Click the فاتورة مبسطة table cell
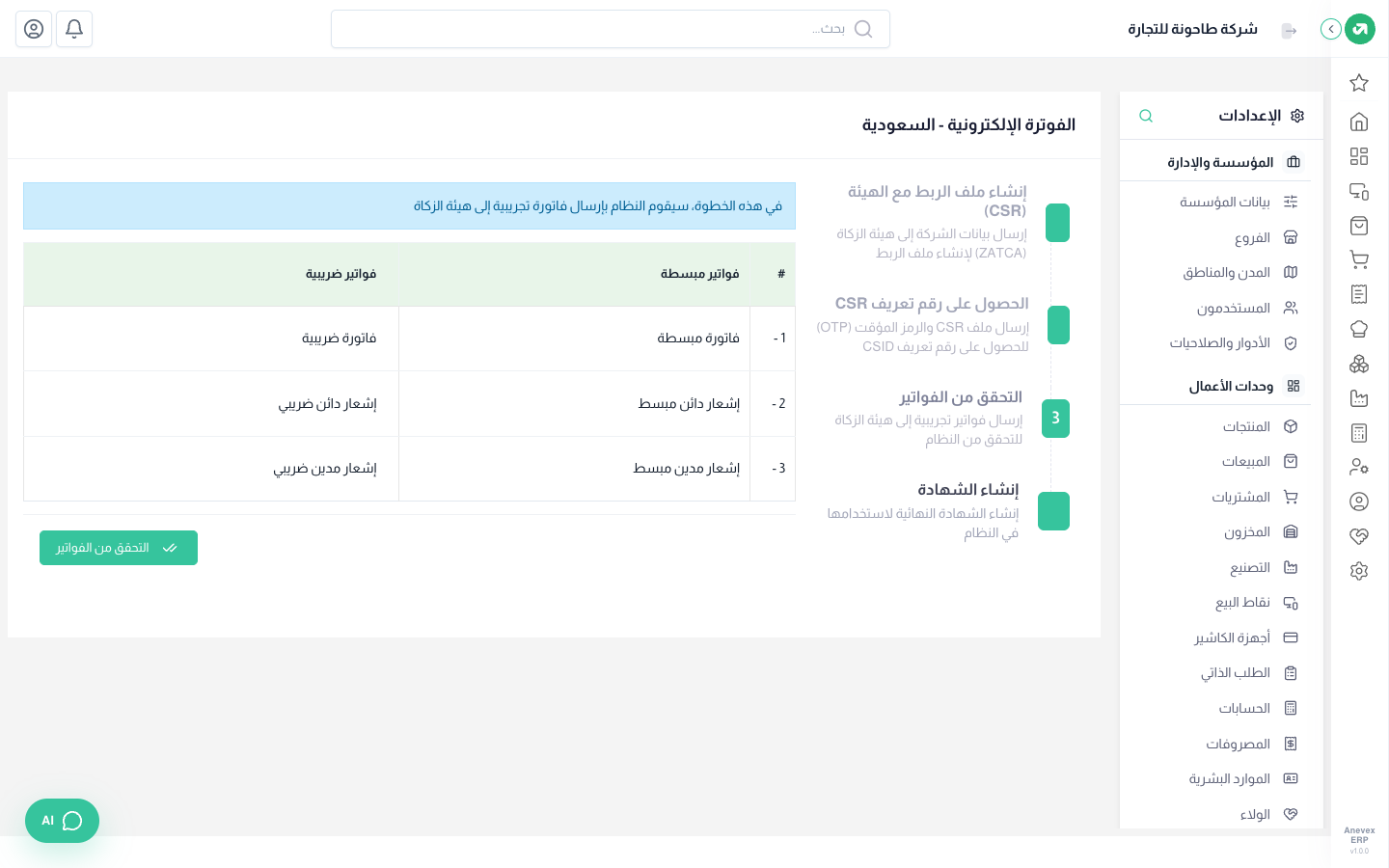 (x=574, y=339)
